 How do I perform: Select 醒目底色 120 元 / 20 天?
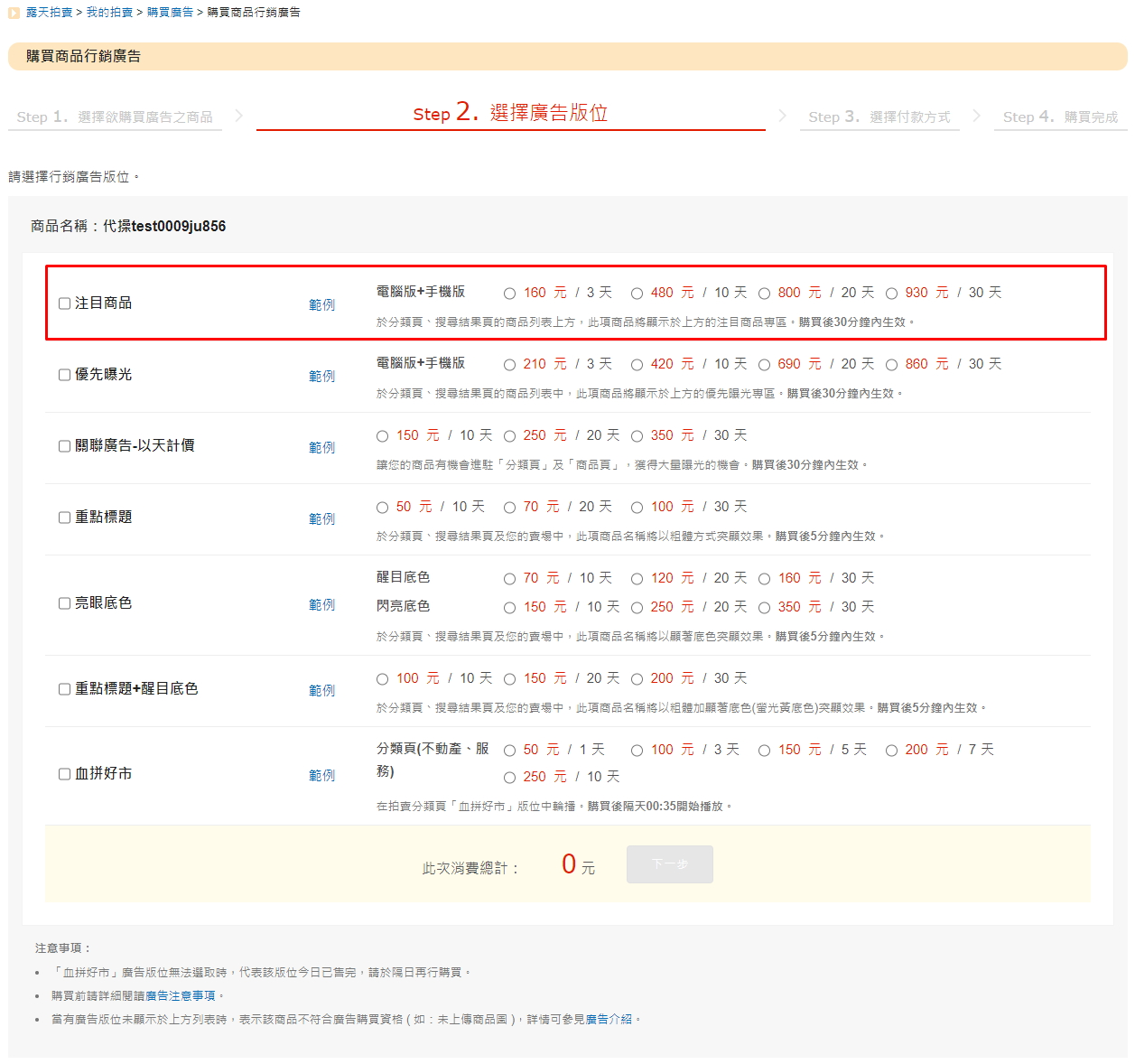[x=637, y=579]
